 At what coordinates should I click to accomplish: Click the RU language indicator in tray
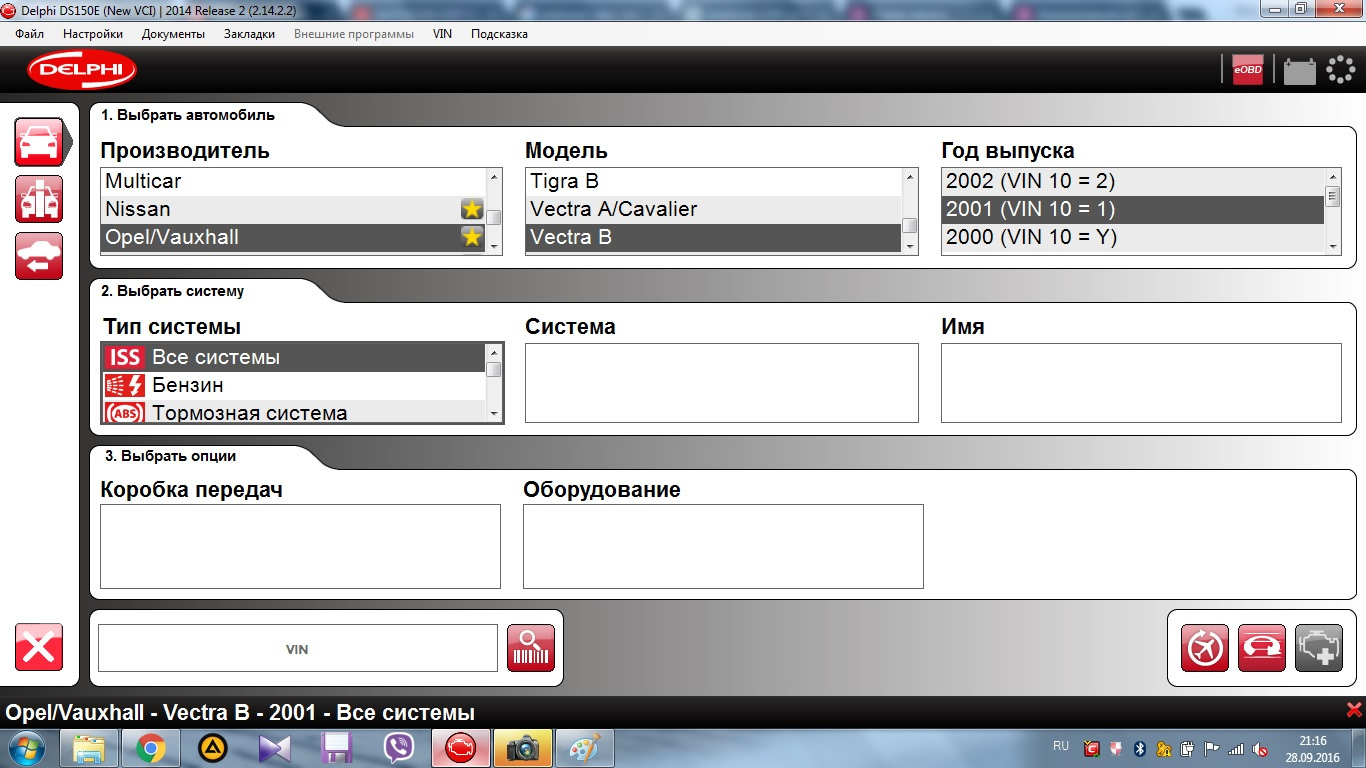1061,746
